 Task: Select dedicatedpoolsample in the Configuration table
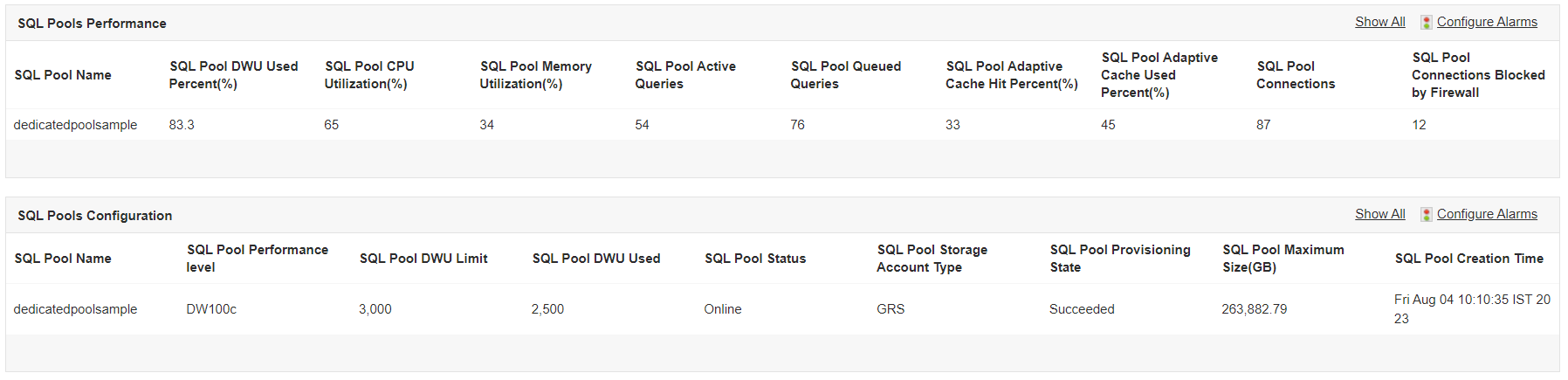pos(75,309)
